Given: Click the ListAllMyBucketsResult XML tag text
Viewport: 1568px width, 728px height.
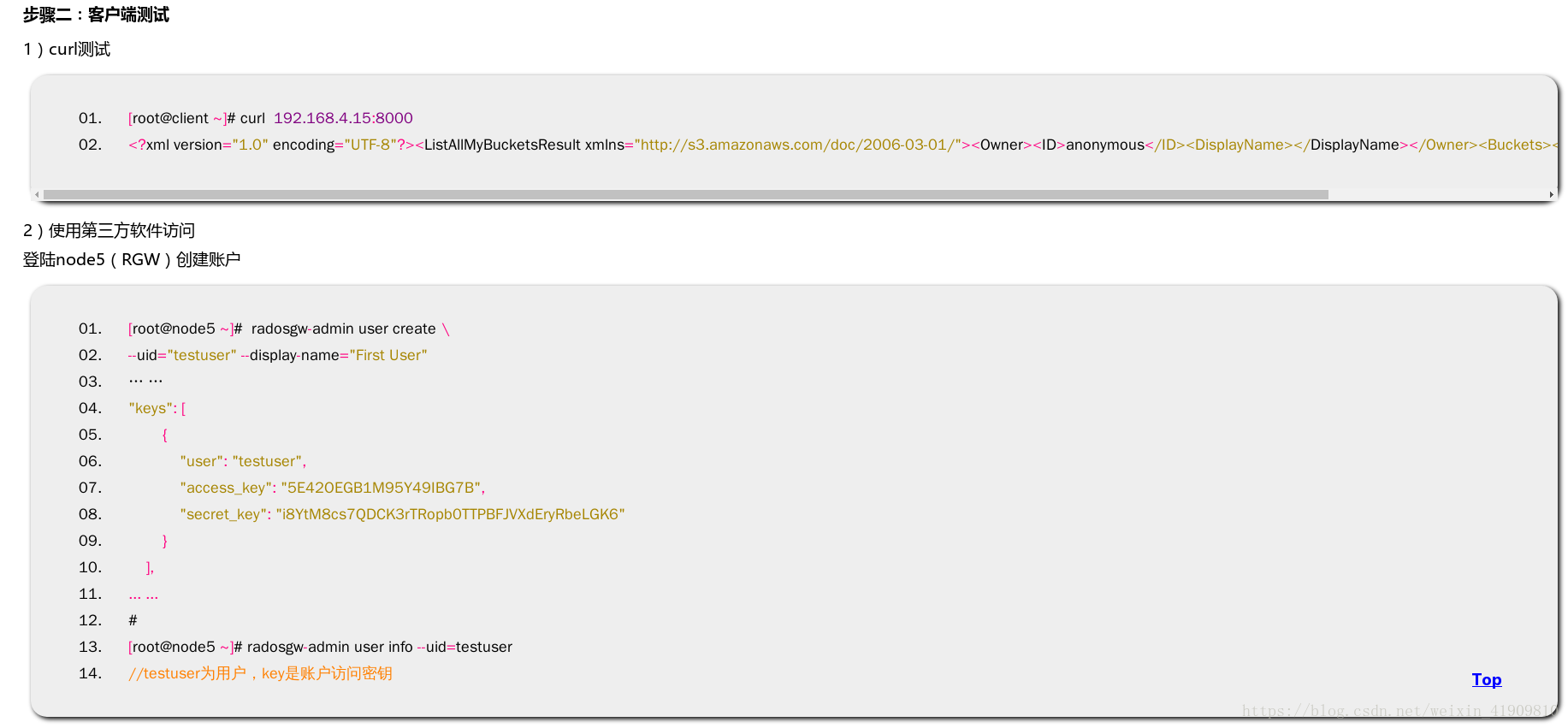Looking at the screenshot, I should 502,145.
